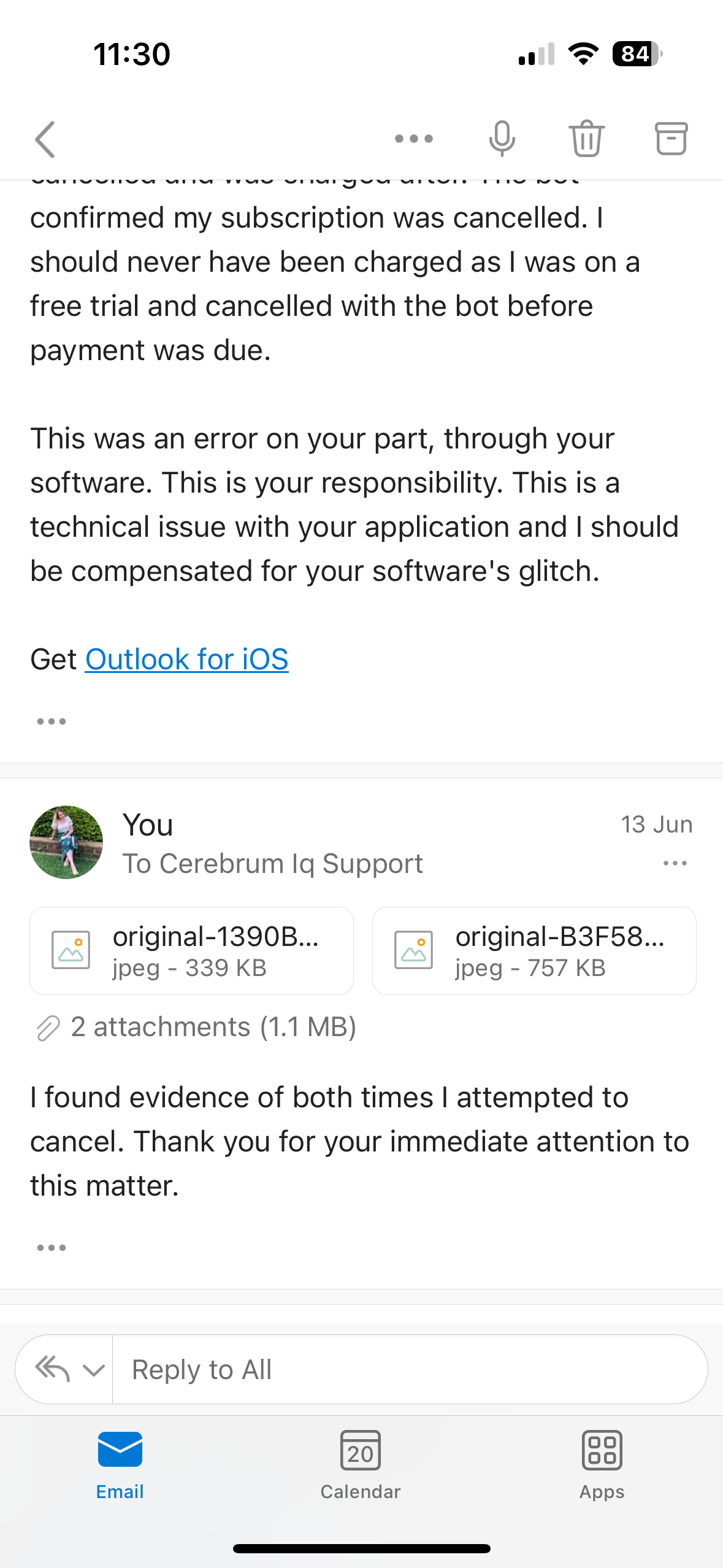Tap the attachment paperclip icon
This screenshot has width=723, height=1568.
(48, 1026)
